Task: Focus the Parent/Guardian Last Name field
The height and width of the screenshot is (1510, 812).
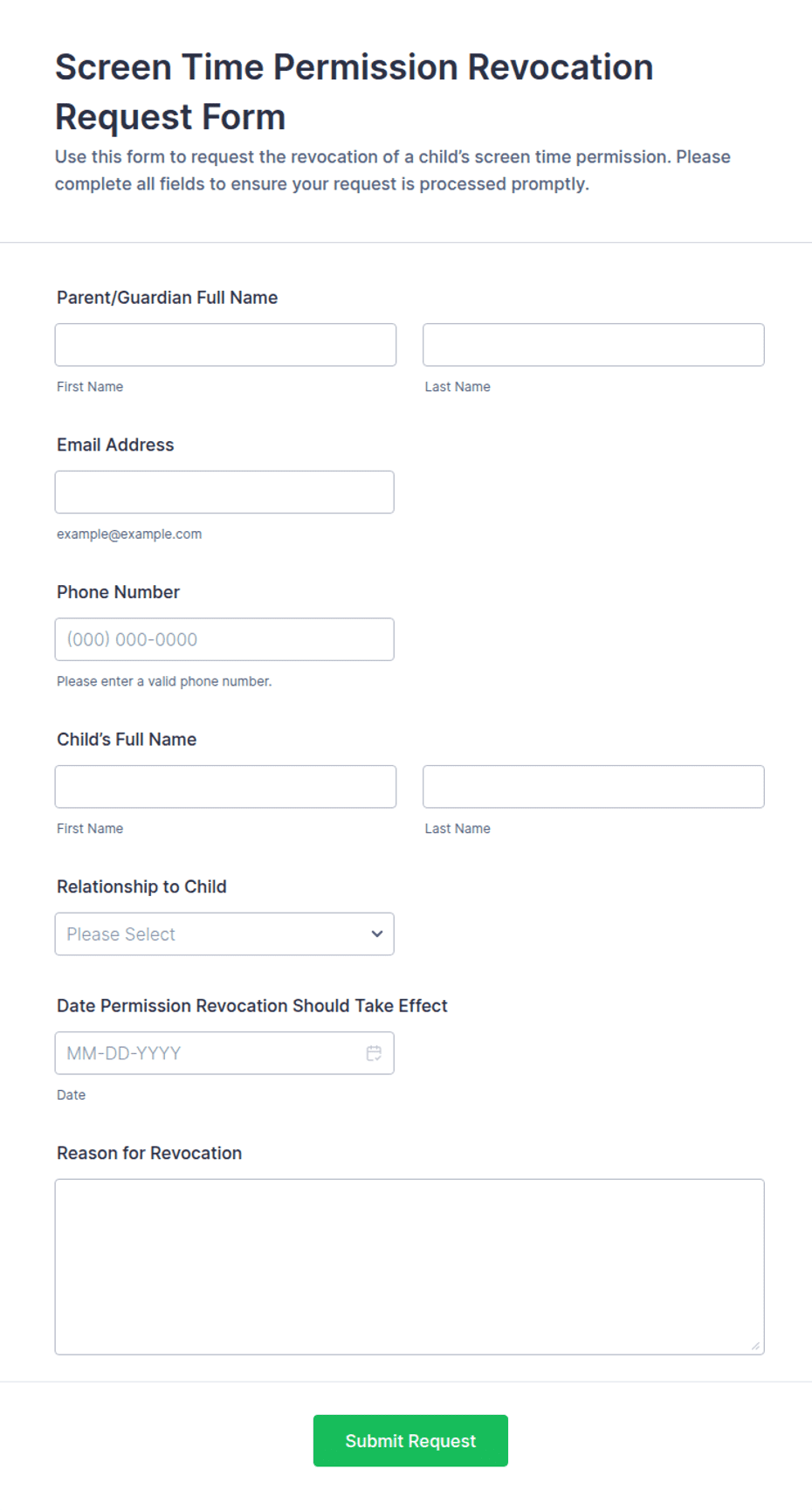Action: [x=594, y=345]
